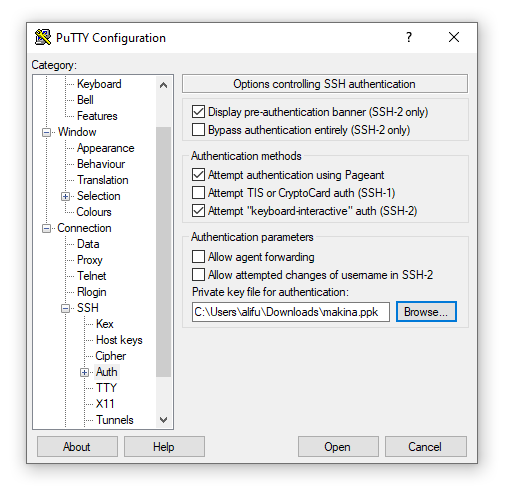Toggle keyboard-interactive auth checkbox
511x492 pixels.
tap(198, 211)
